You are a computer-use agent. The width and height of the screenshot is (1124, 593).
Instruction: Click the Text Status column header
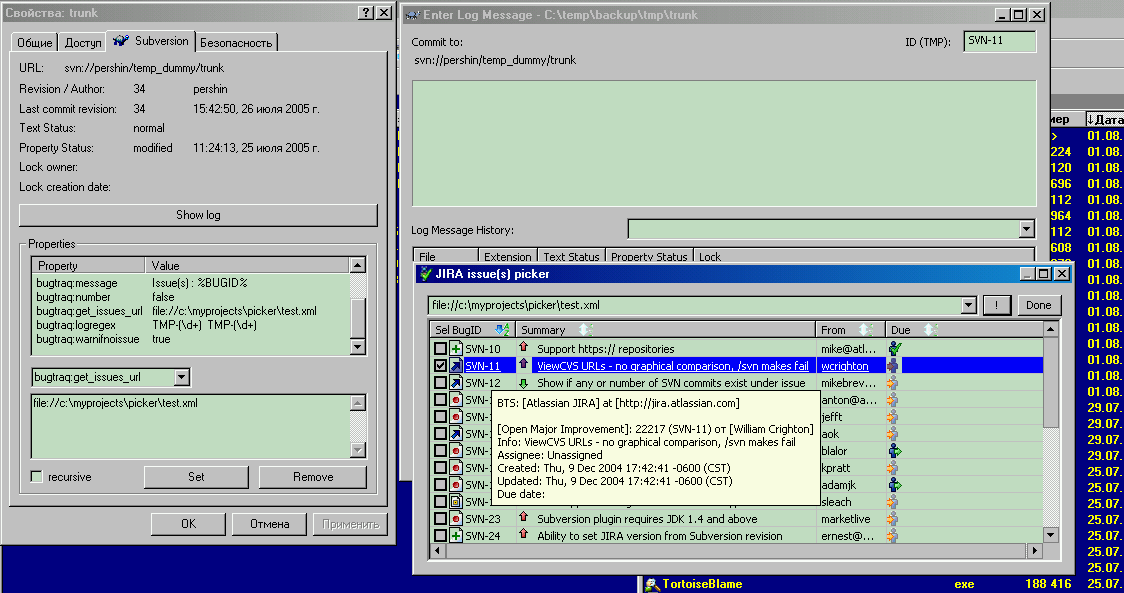(571, 257)
